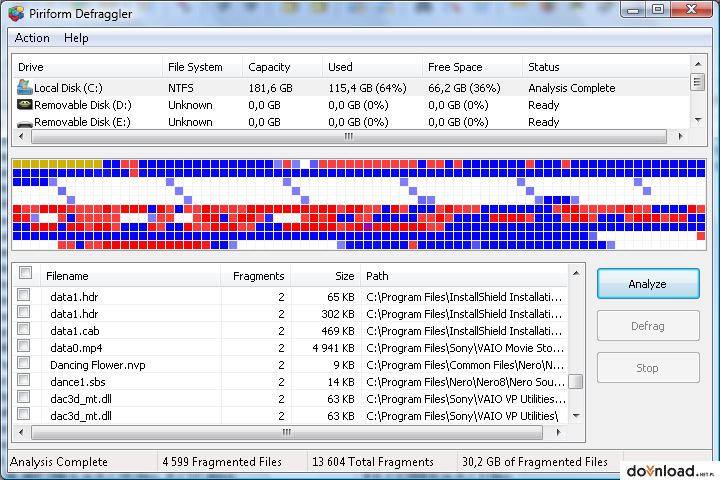Minimize the Defraggler window
The image size is (720, 480).
point(633,10)
